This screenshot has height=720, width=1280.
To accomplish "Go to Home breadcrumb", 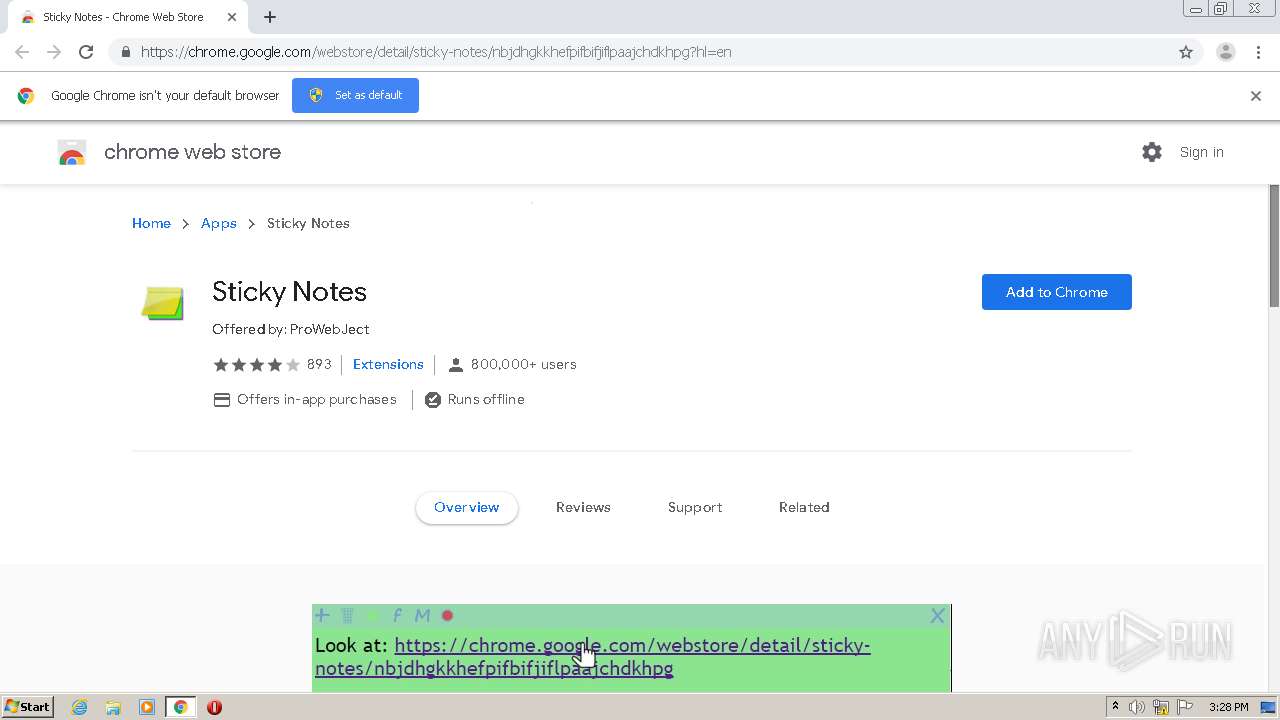I will click(151, 223).
